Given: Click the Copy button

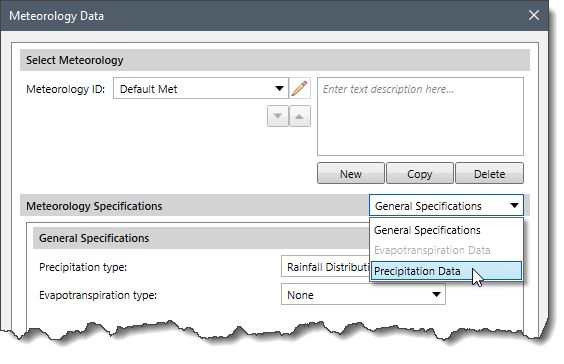Looking at the screenshot, I should pos(420,174).
